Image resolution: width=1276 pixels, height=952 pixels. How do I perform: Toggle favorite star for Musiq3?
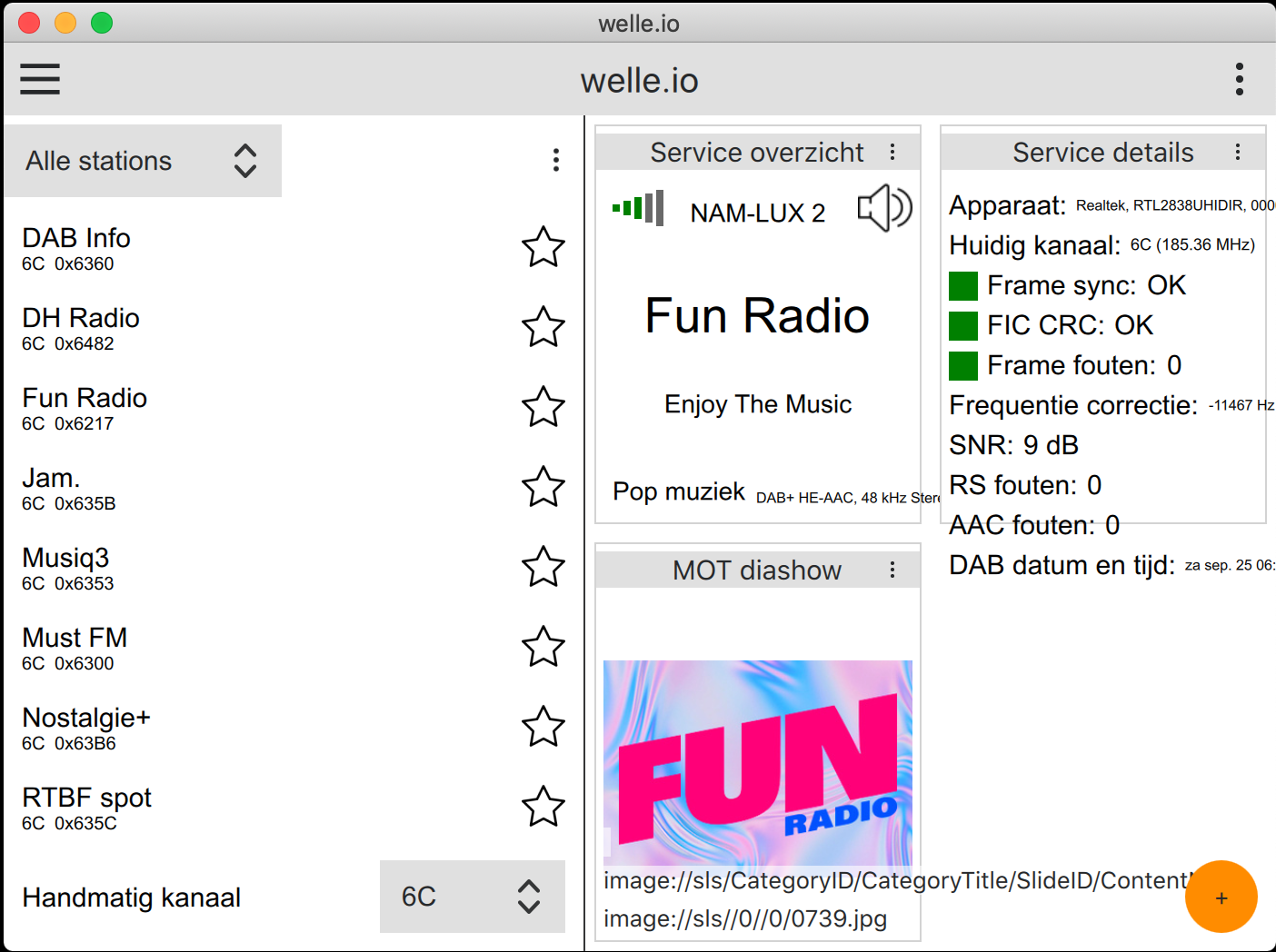(x=543, y=567)
